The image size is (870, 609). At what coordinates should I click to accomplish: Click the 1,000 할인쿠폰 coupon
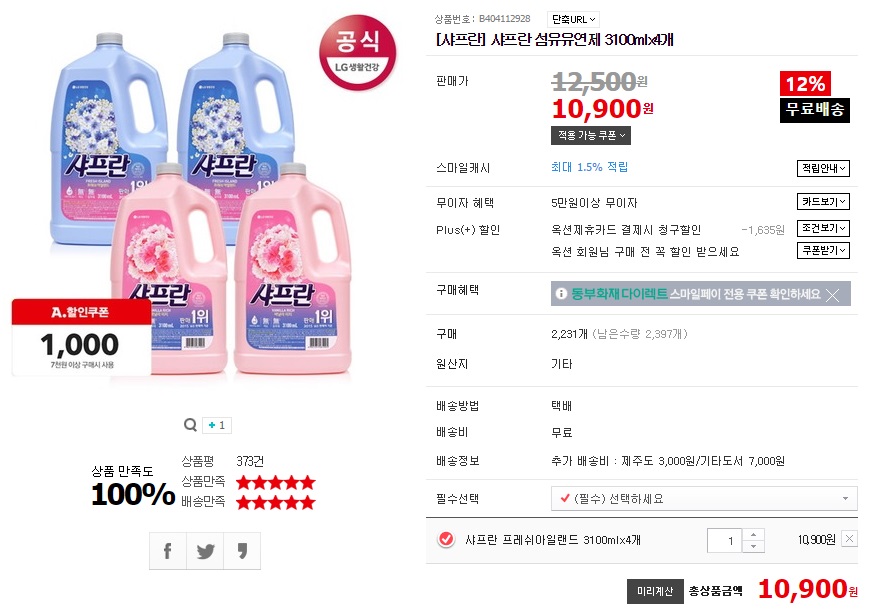pyautogui.click(x=81, y=337)
